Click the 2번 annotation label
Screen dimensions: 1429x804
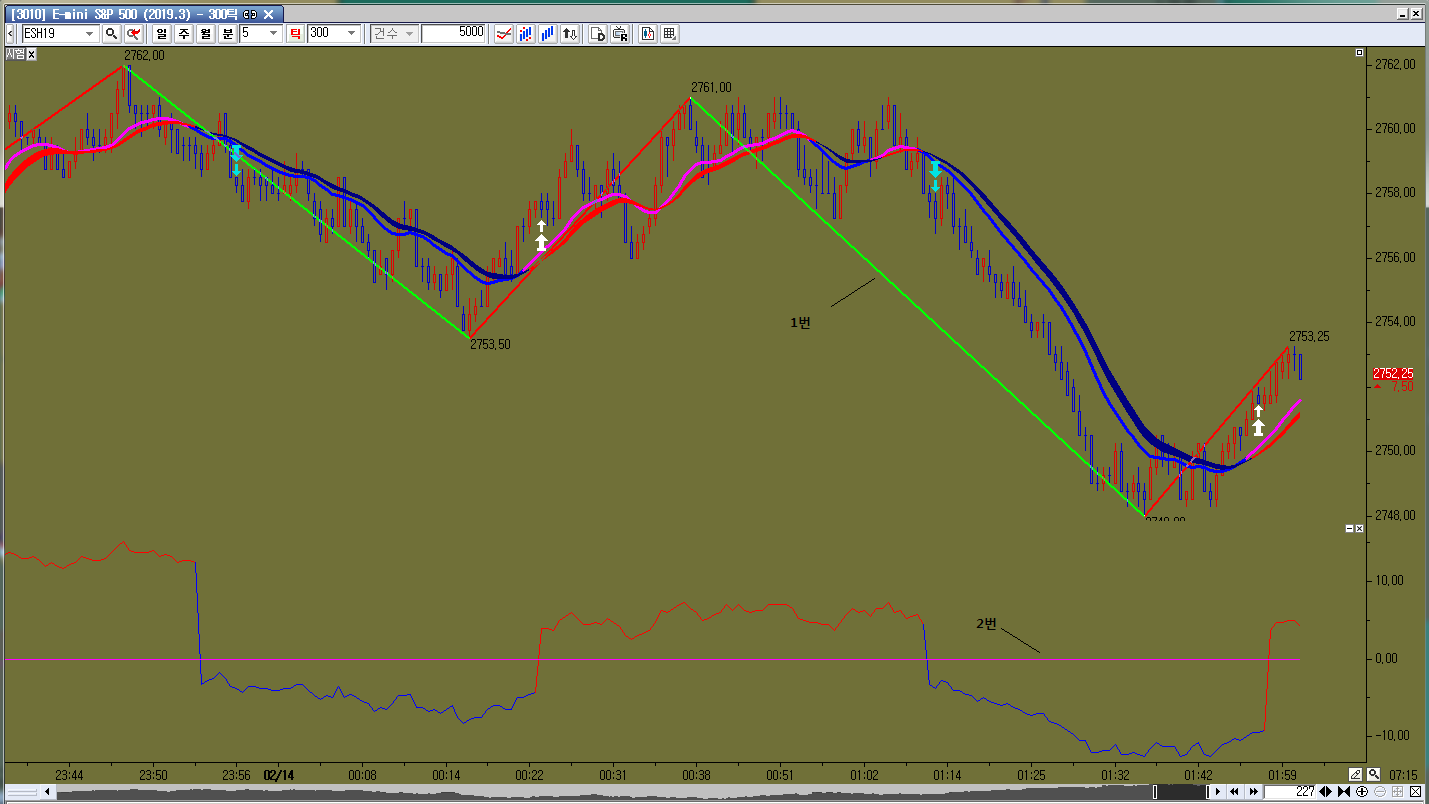pos(987,624)
